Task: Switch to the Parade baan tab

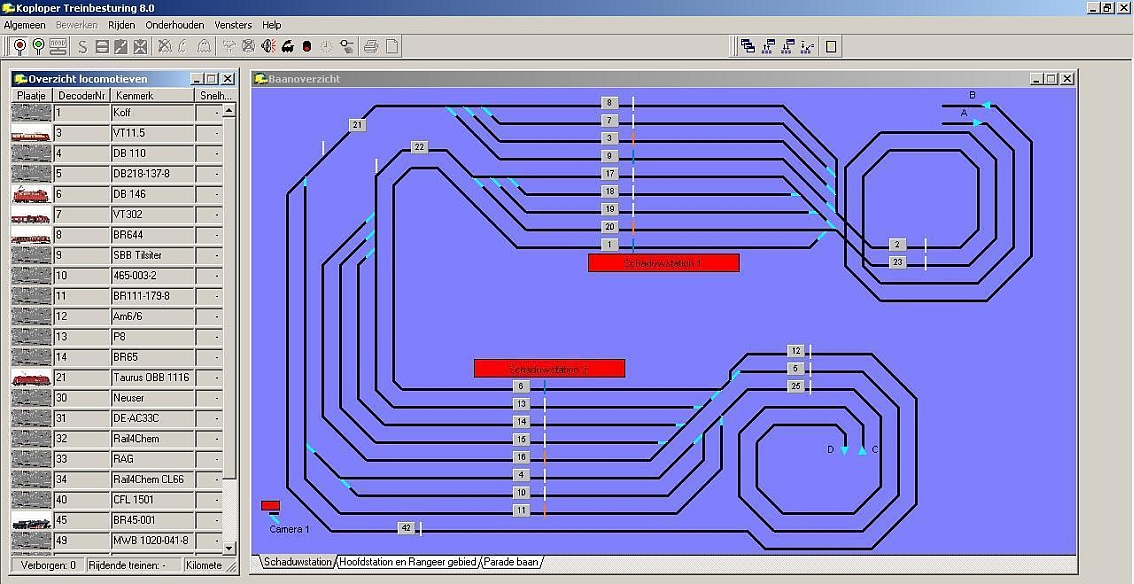Action: [511, 562]
